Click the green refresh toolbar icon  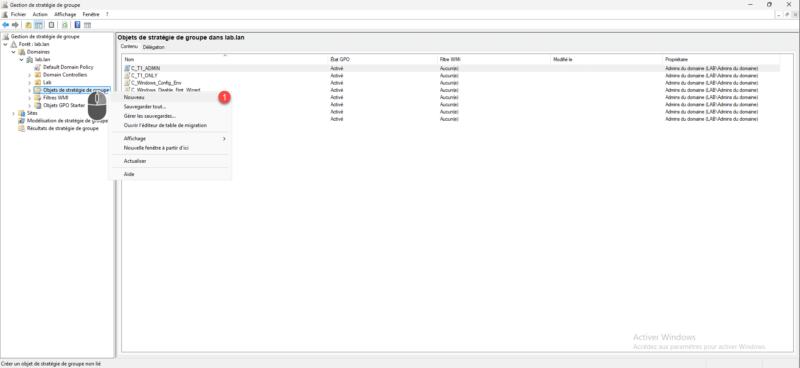click(65, 24)
